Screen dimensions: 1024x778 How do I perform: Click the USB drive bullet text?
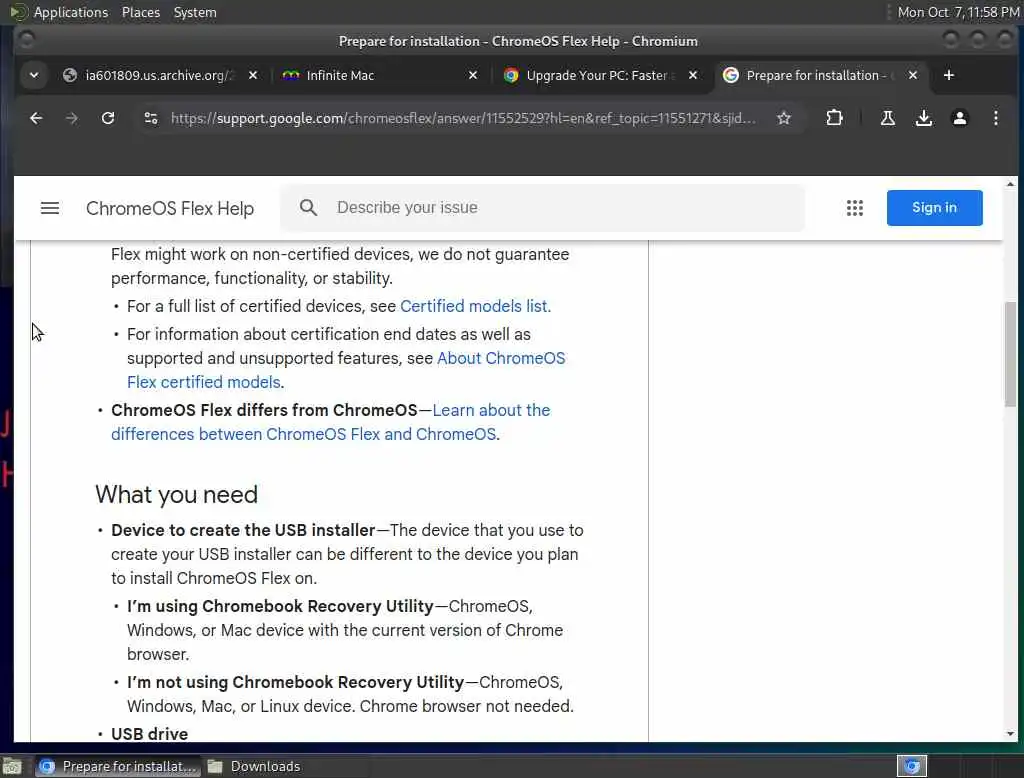(x=150, y=734)
